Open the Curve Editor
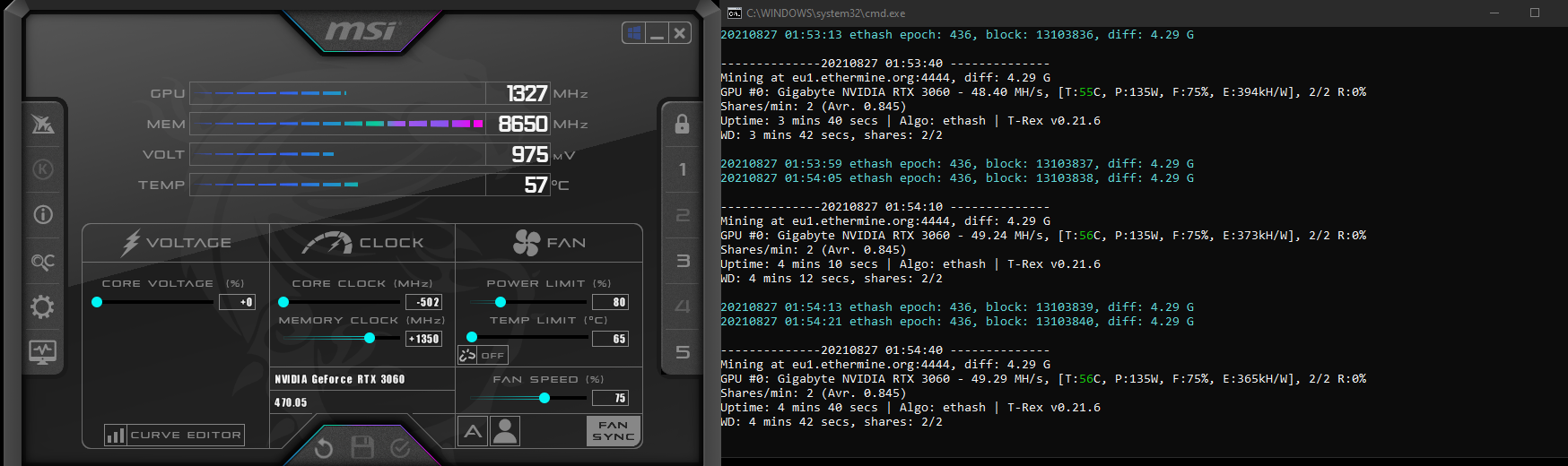This screenshot has width=1568, height=466. pos(174,435)
